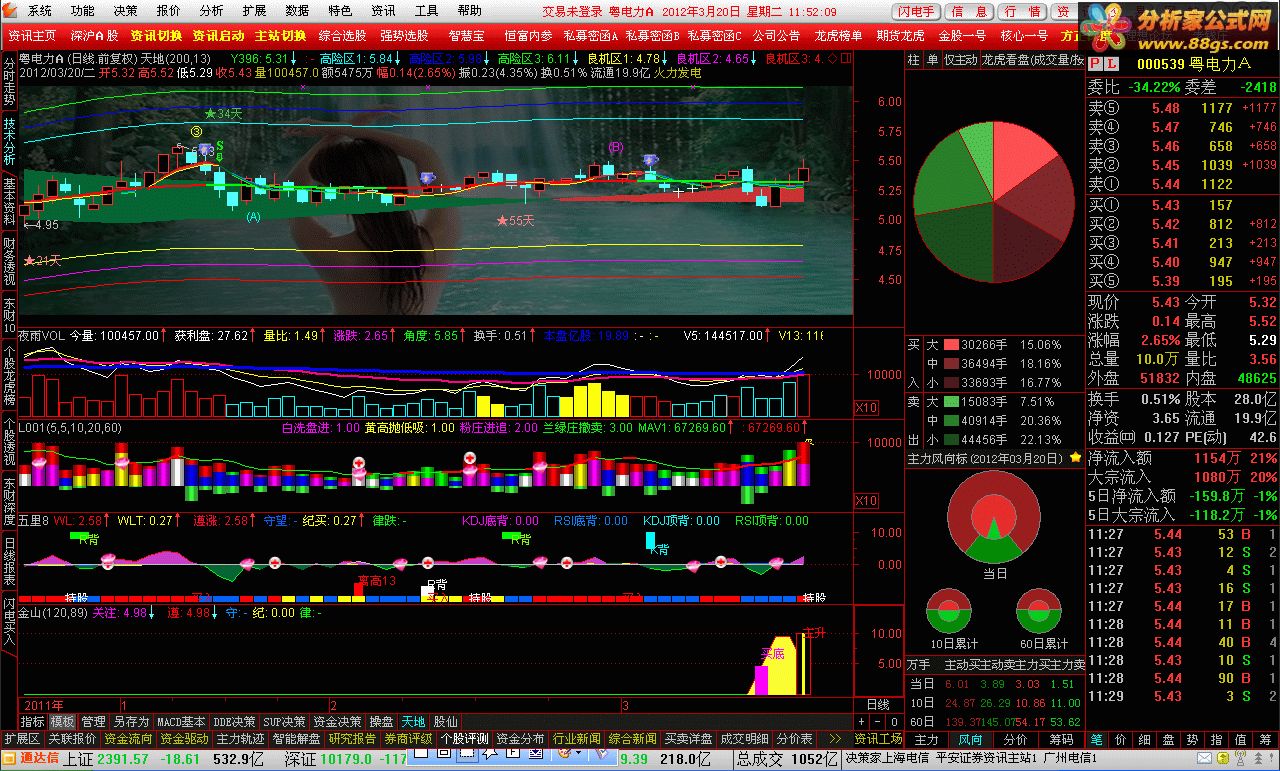1280x771 pixels.
Task: Select the 研究报告 bottom tab
Action: pos(352,739)
